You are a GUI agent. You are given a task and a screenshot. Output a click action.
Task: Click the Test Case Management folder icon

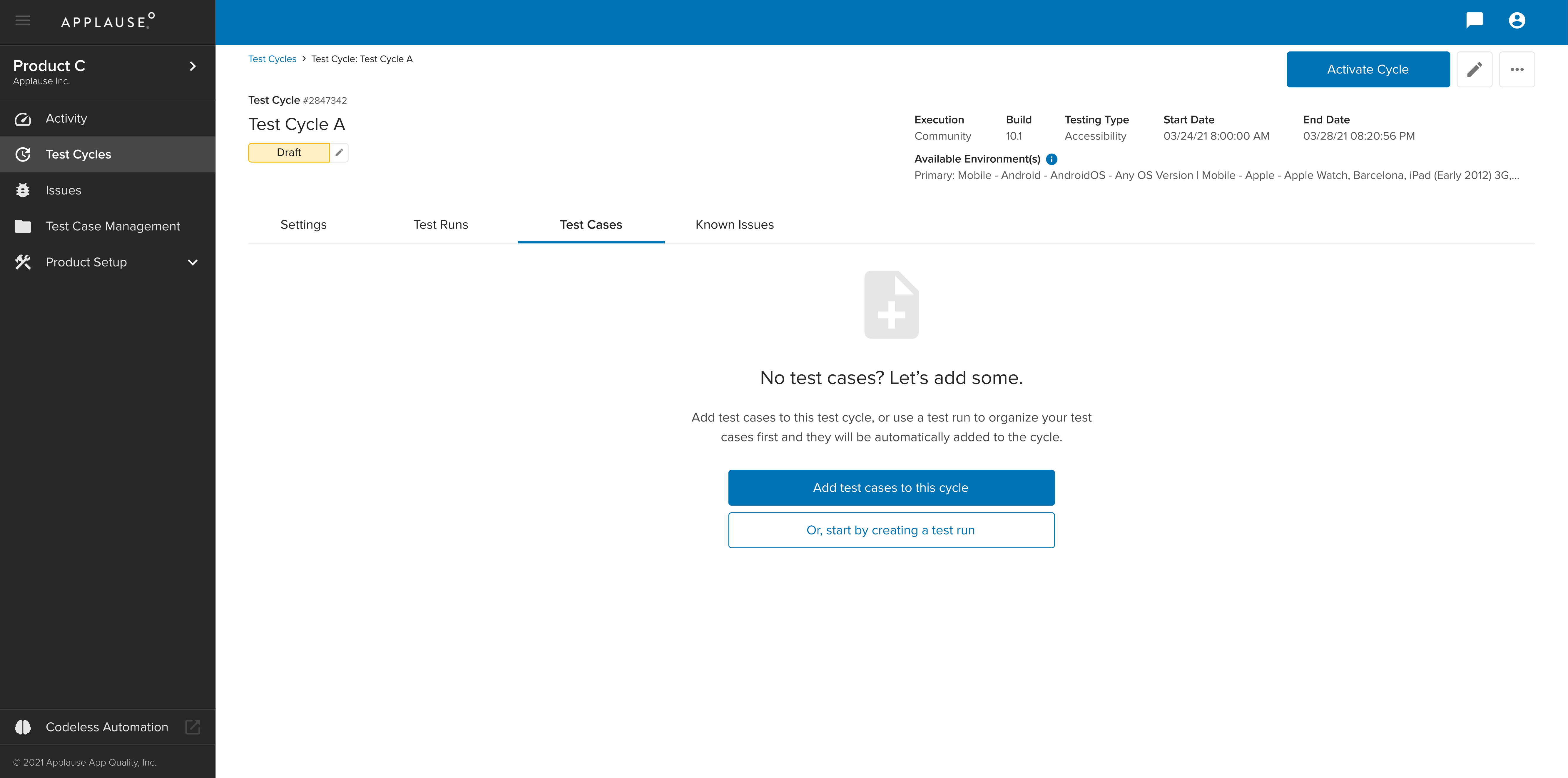(23, 226)
